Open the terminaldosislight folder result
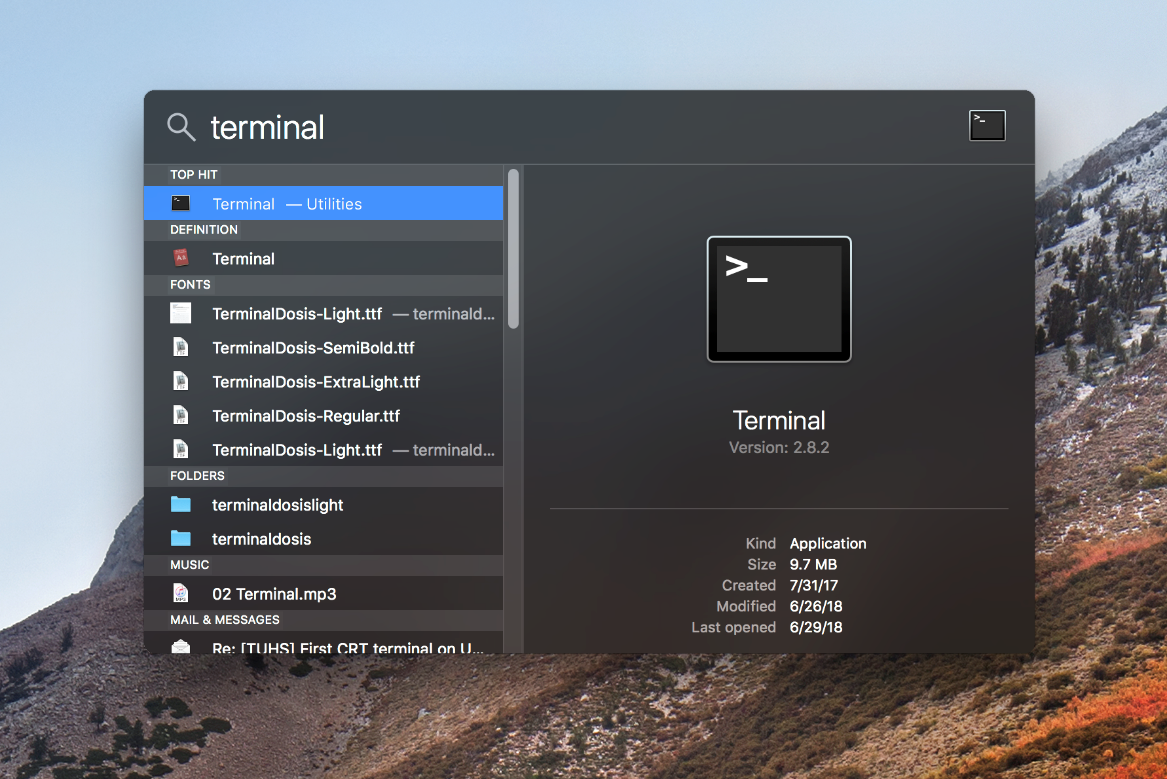Viewport: 1167px width, 779px height. [x=324, y=504]
